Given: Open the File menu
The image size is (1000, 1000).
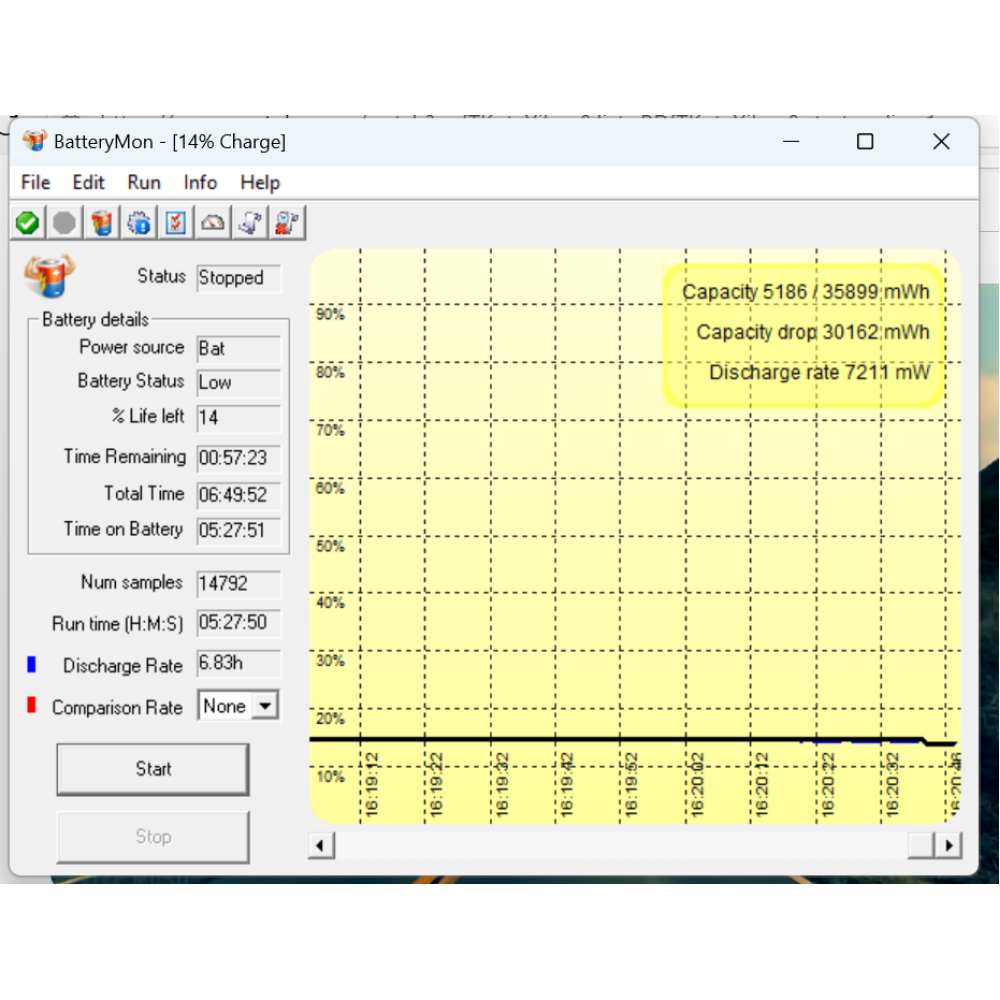Looking at the screenshot, I should coord(35,182).
